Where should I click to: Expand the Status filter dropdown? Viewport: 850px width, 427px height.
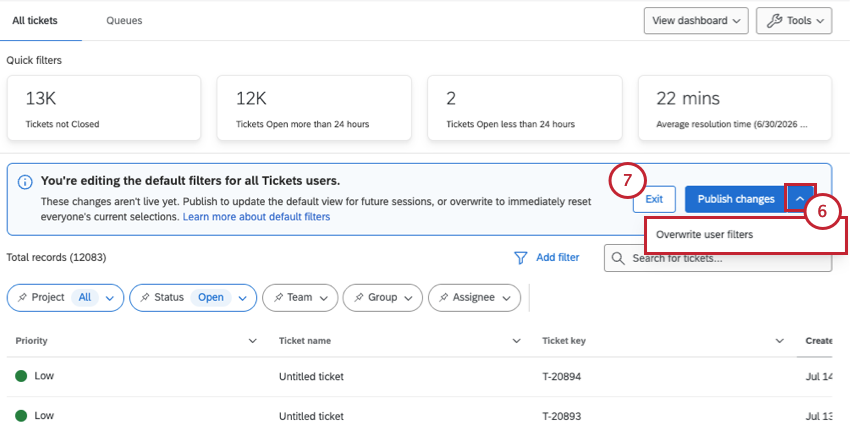pyautogui.click(x=243, y=298)
